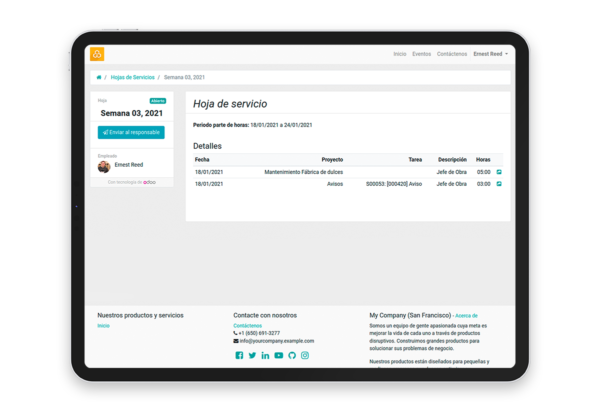Click Proyecto column header

pyautogui.click(x=332, y=160)
